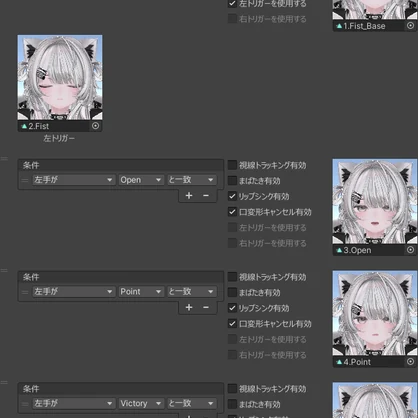The width and height of the screenshot is (418, 418).
Task: Open the Victory gesture dropdown
Action: coord(141,403)
